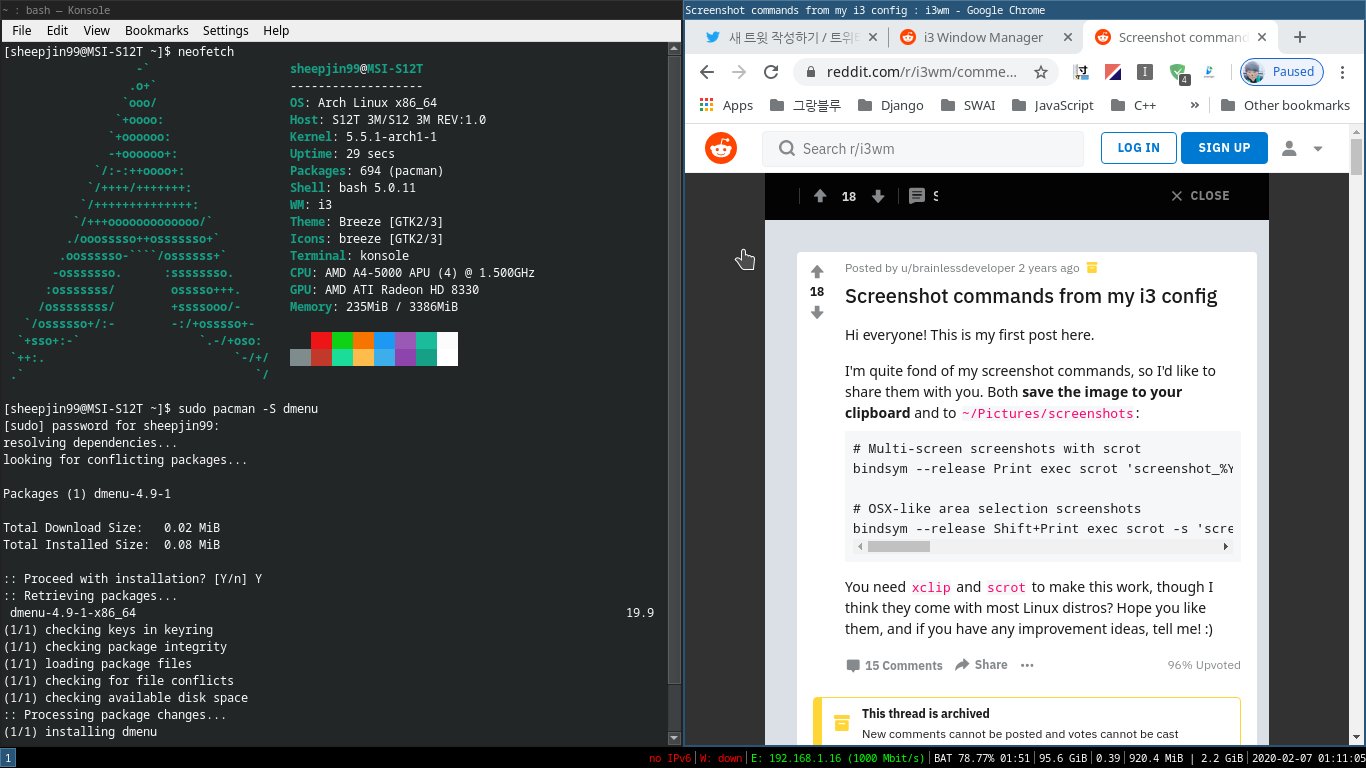Image resolution: width=1366 pixels, height=768 pixels.
Task: Open the Help menu in Konsole
Action: coord(275,31)
